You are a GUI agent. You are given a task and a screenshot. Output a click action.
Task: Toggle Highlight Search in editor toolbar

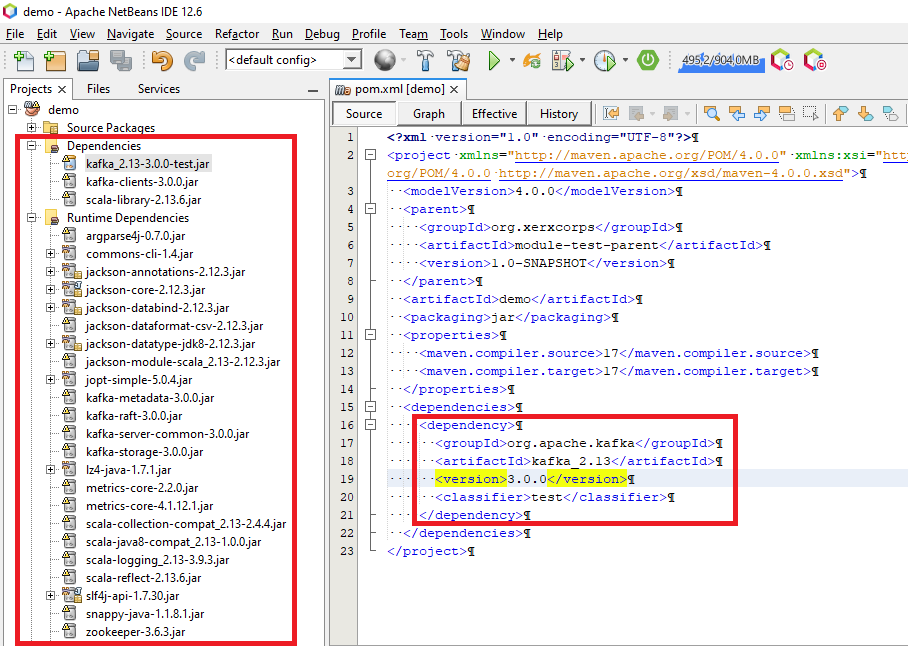tap(786, 113)
